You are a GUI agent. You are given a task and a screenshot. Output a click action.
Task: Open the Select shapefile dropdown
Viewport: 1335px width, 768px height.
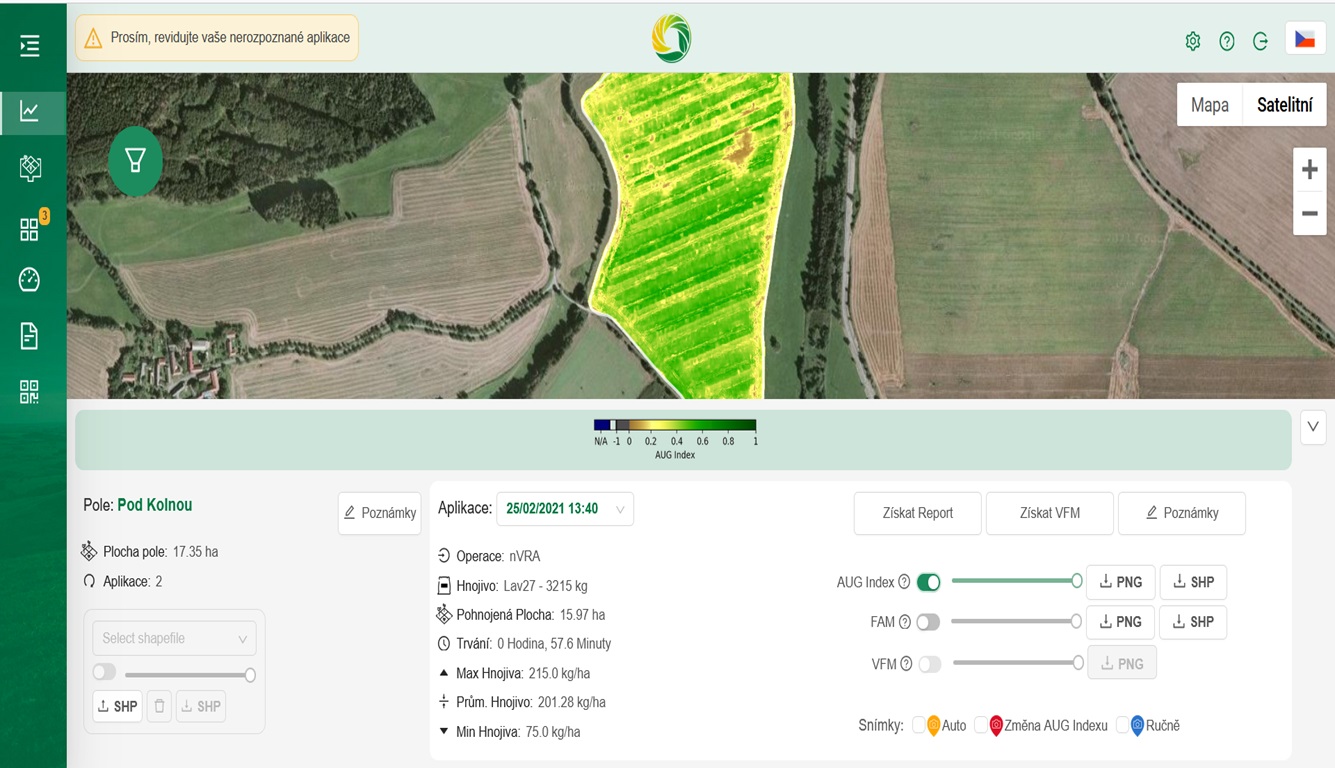174,638
